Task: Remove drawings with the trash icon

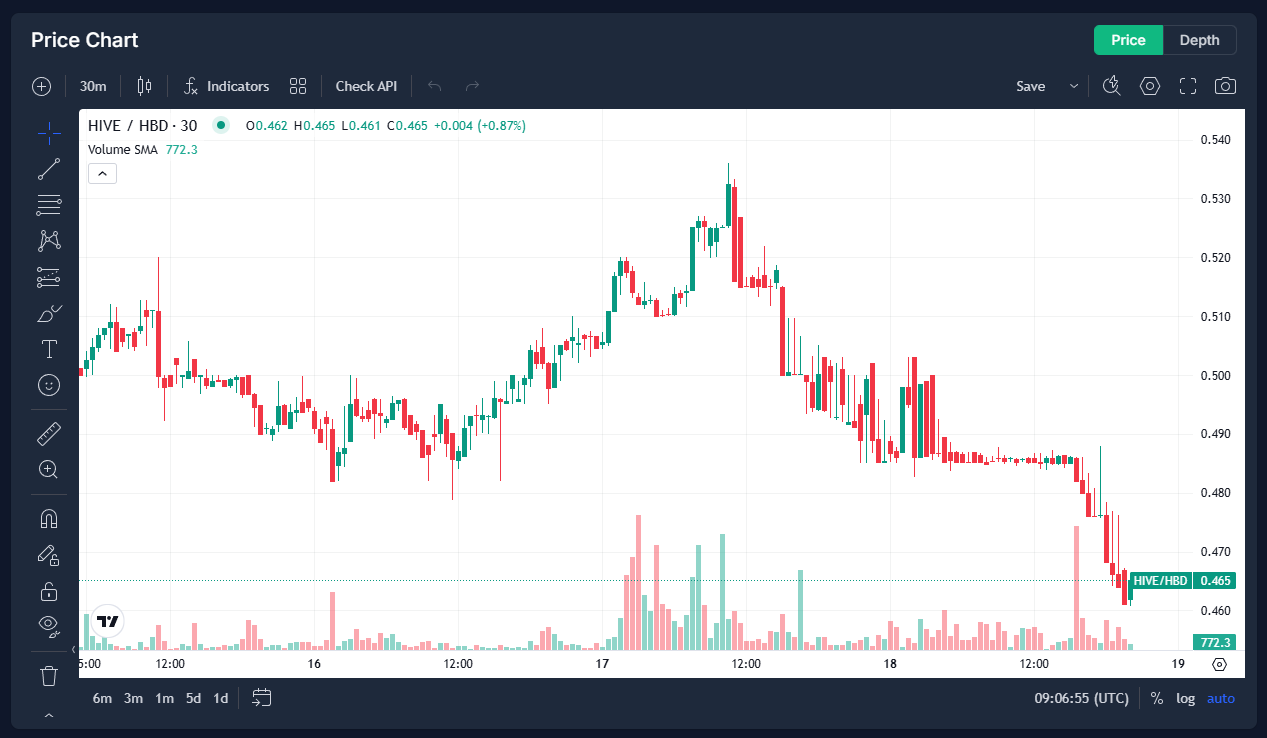Action: [x=49, y=676]
